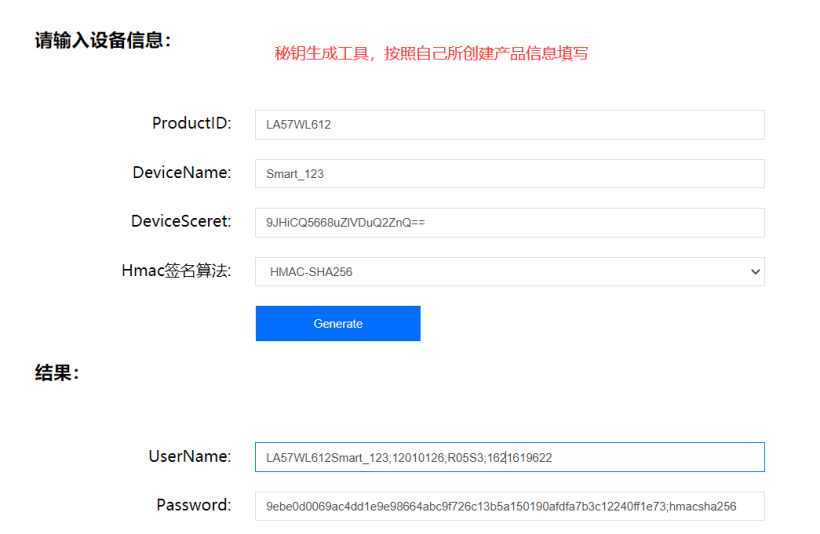Click the HMAC-SHA256 selected value text
The height and width of the screenshot is (534, 820).
311,272
